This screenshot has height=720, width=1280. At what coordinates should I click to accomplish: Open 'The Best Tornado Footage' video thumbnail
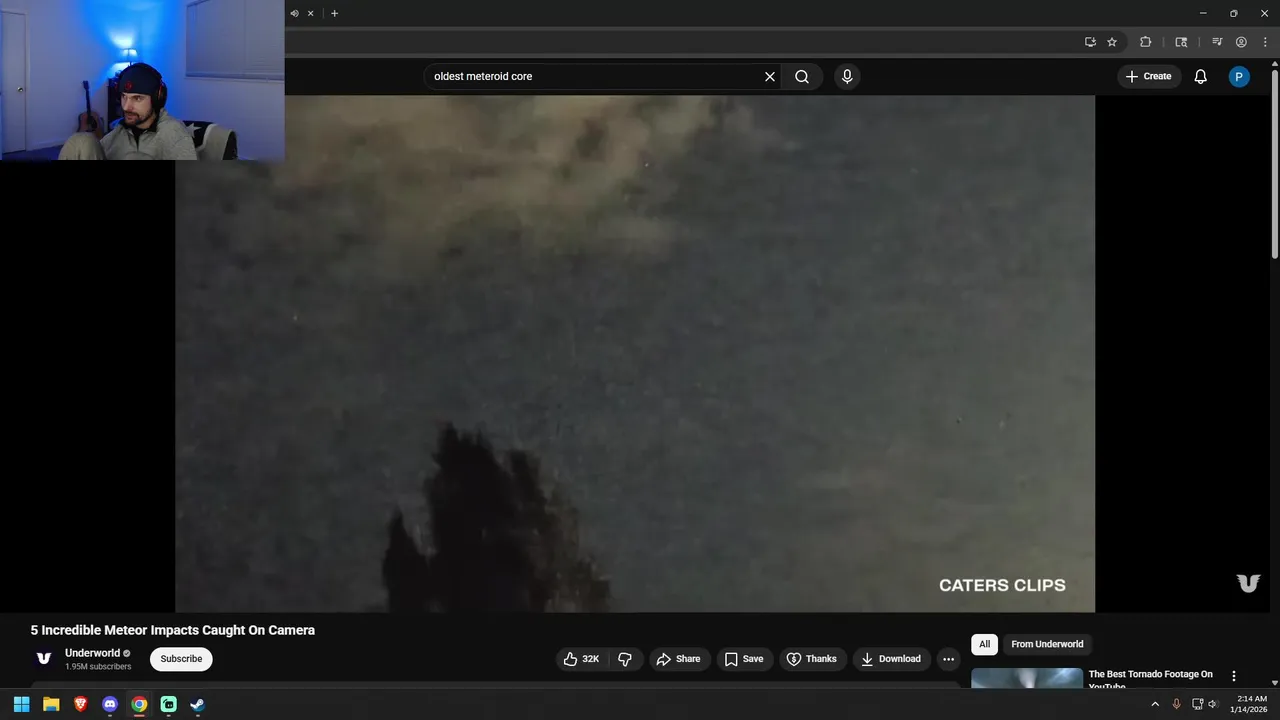pos(1027,678)
